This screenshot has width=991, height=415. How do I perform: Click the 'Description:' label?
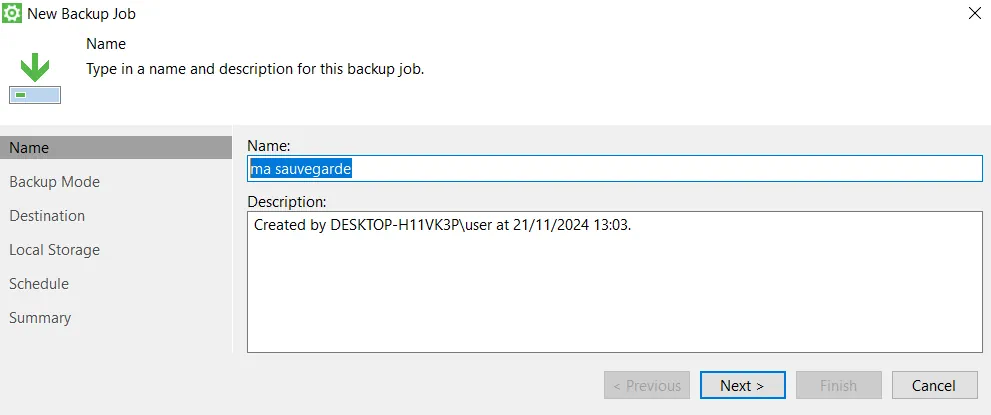287,202
